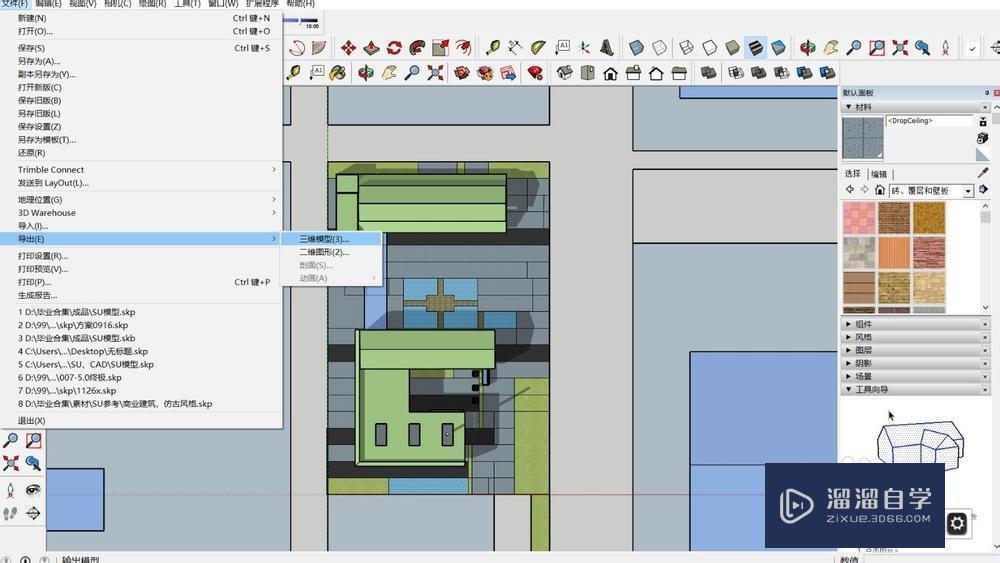Click Create Material icon in materials panel
This screenshot has height=563, width=1000.
[x=982, y=138]
